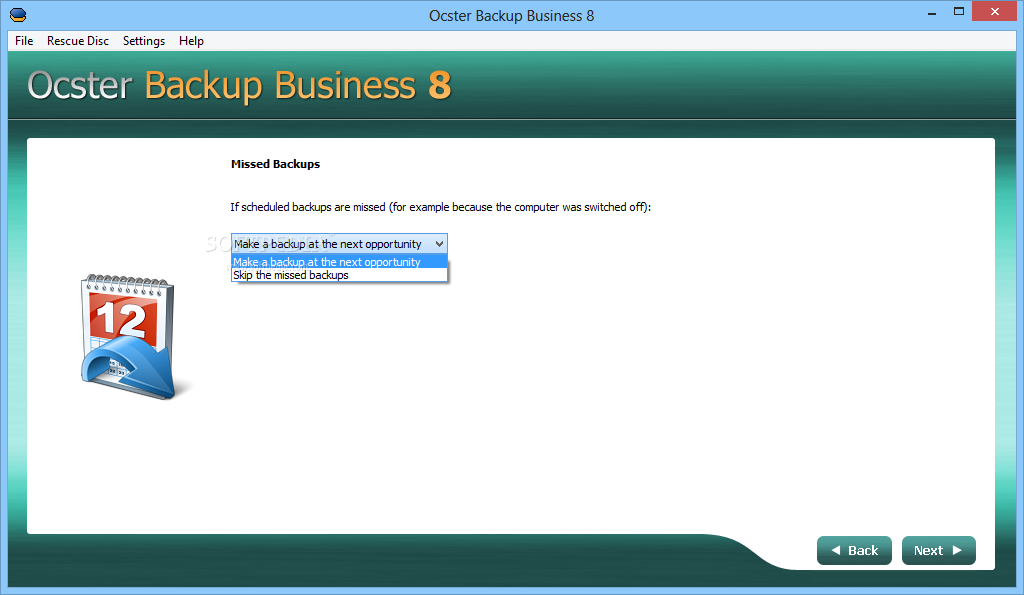
Task: Choose 'Skip the missed backups' option
Action: pos(340,275)
